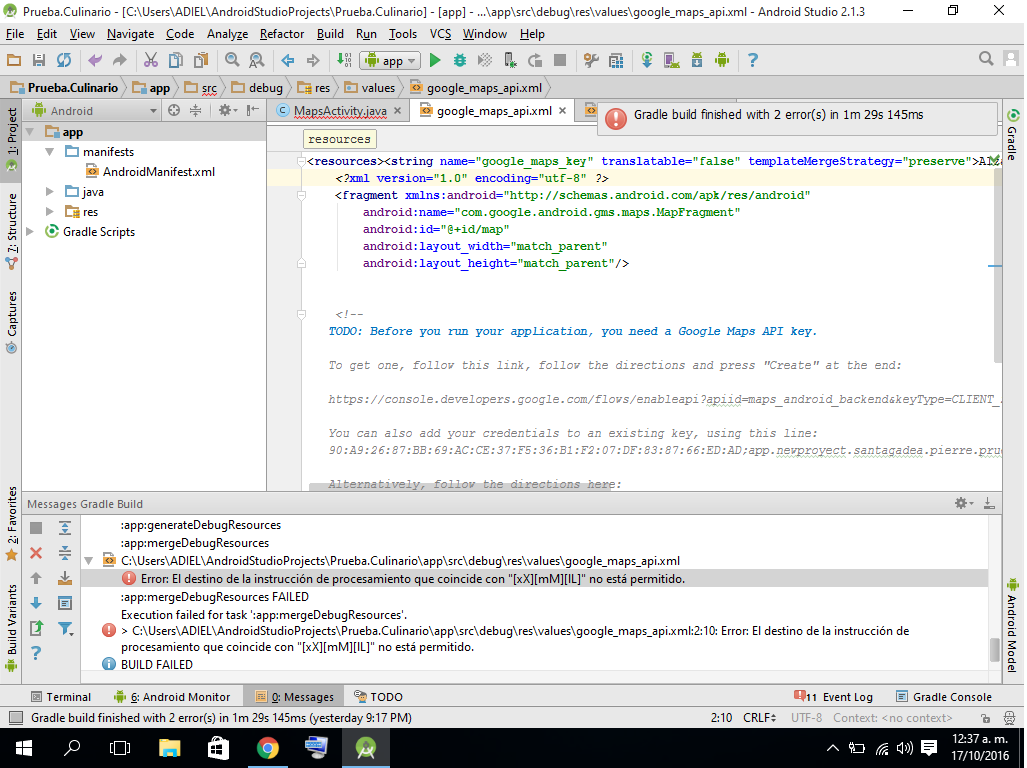Open the VCS menu
1027x768 pixels.
point(440,34)
